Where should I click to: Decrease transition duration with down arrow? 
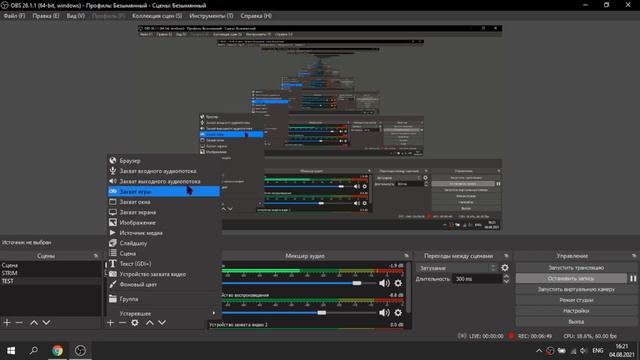pos(506,281)
